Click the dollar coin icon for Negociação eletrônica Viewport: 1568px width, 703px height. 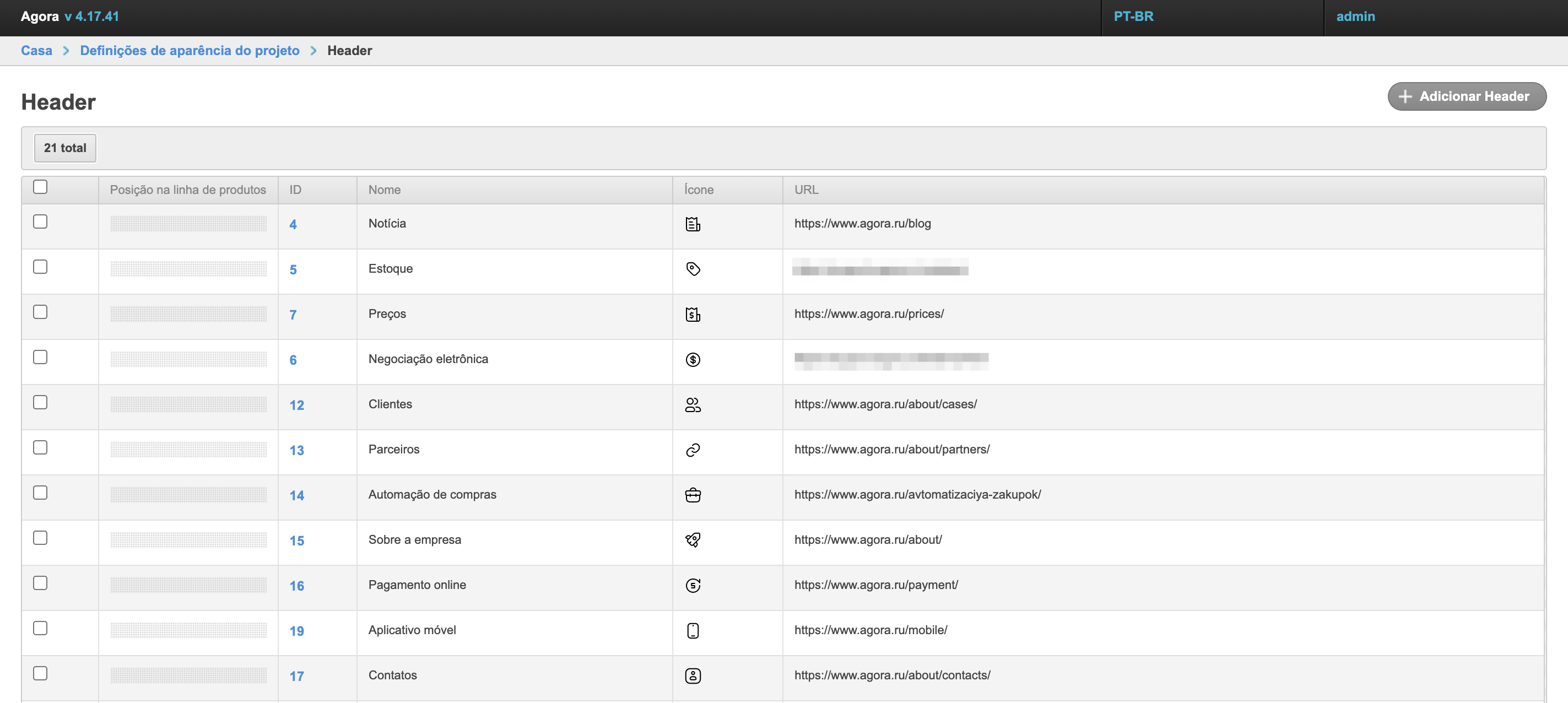click(x=693, y=360)
